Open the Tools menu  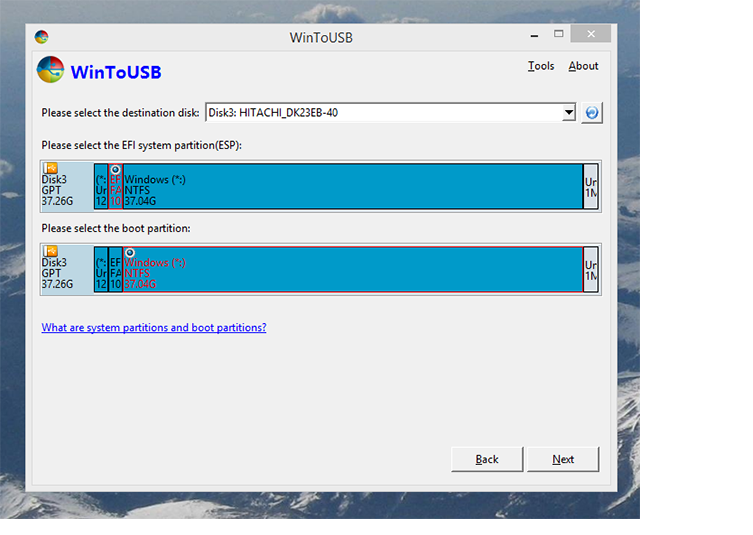[541, 66]
